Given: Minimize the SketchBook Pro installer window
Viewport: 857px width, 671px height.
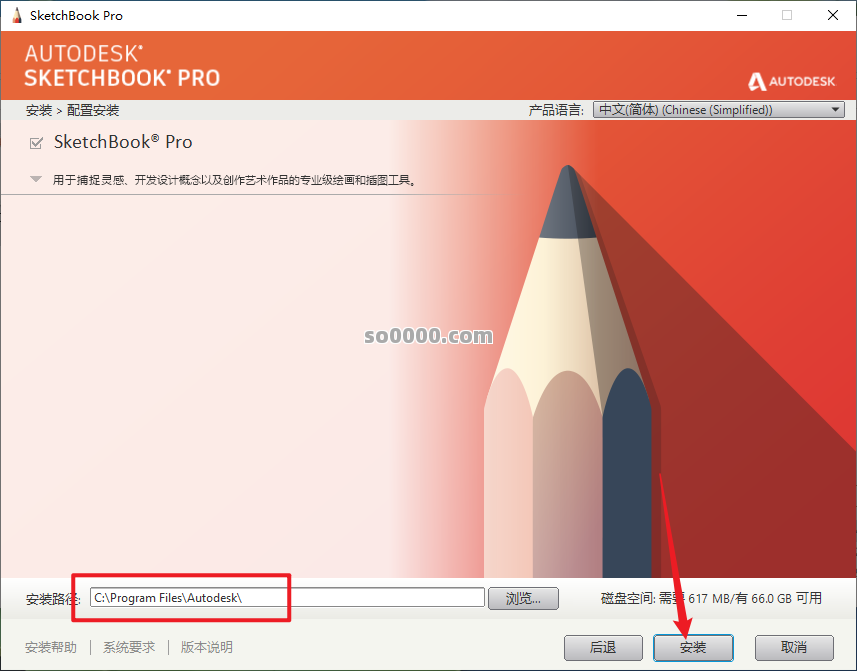Looking at the screenshot, I should (742, 15).
